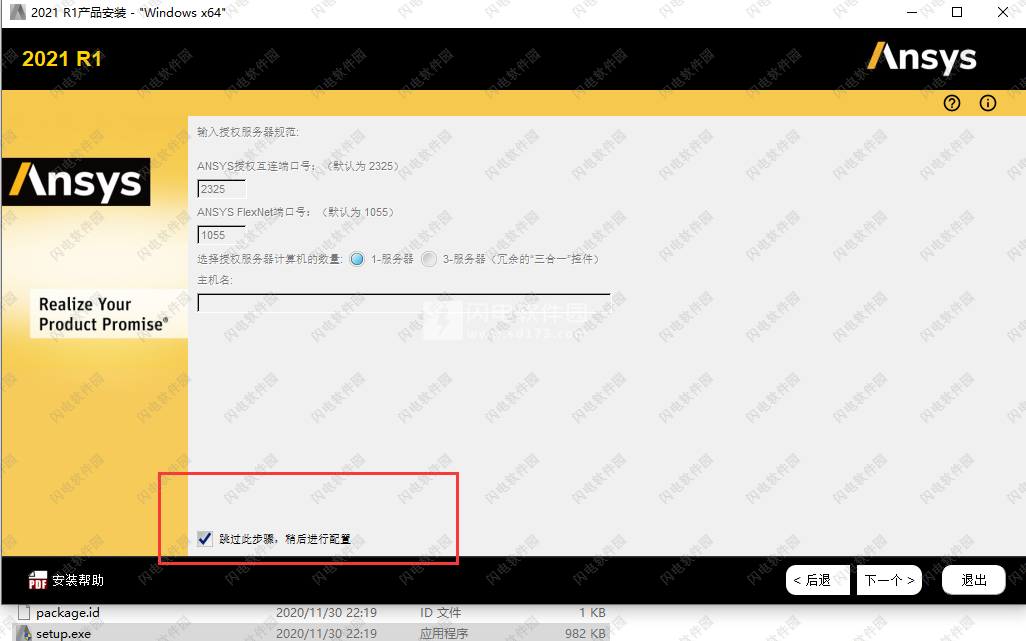
Task: Maximize the installer window
Action: [957, 12]
